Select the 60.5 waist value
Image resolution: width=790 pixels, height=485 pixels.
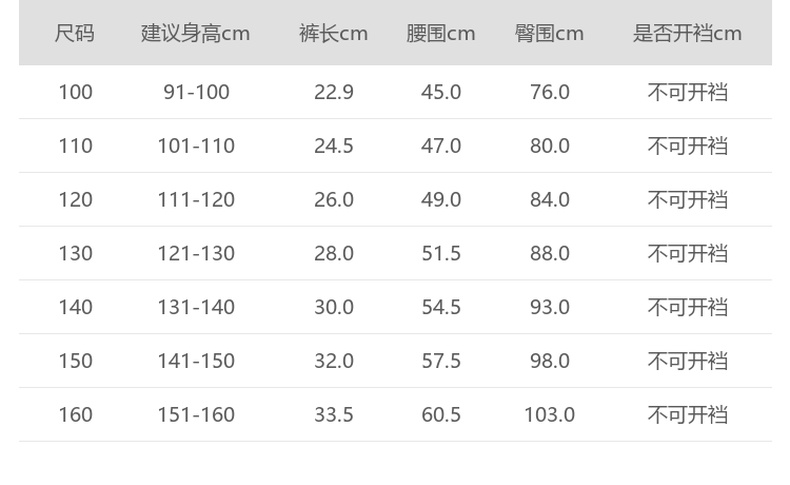click(441, 415)
